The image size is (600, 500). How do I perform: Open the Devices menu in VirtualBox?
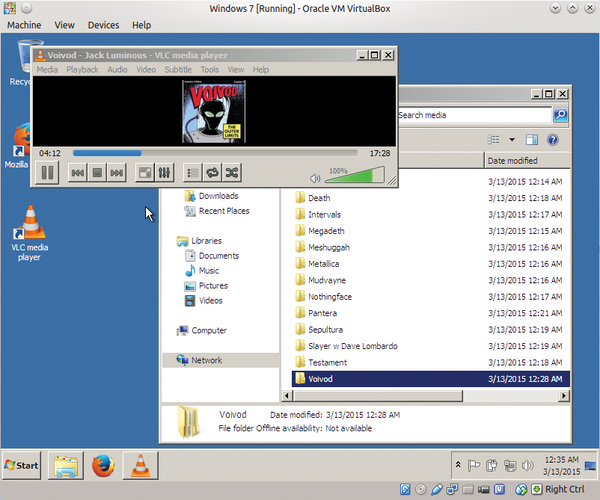(102, 24)
